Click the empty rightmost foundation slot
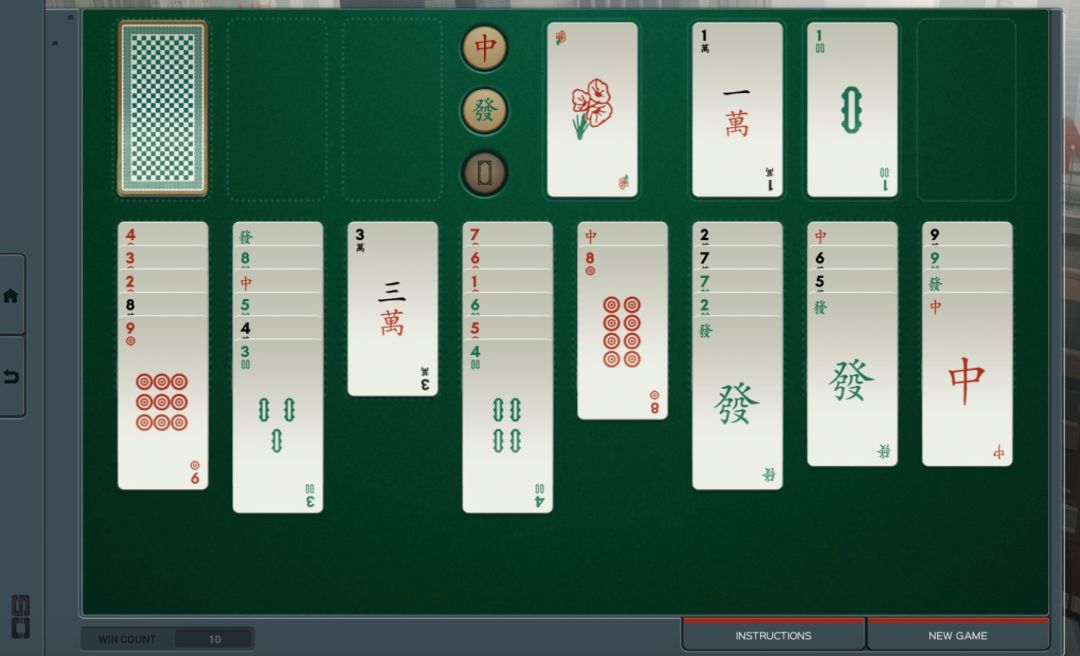 pyautogui.click(x=966, y=110)
